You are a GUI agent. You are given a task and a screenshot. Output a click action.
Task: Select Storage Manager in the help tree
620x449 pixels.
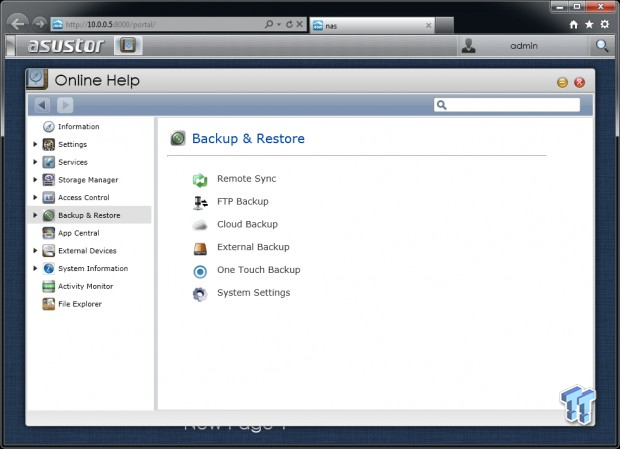click(x=88, y=180)
